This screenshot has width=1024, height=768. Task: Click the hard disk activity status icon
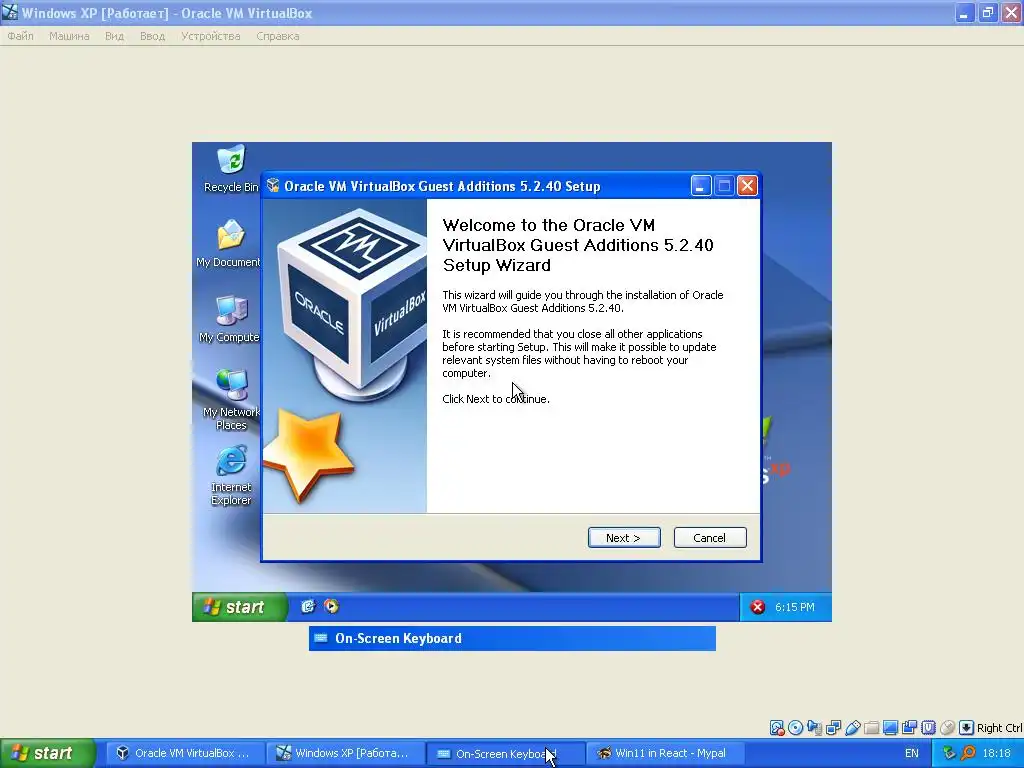pyautogui.click(x=776, y=728)
